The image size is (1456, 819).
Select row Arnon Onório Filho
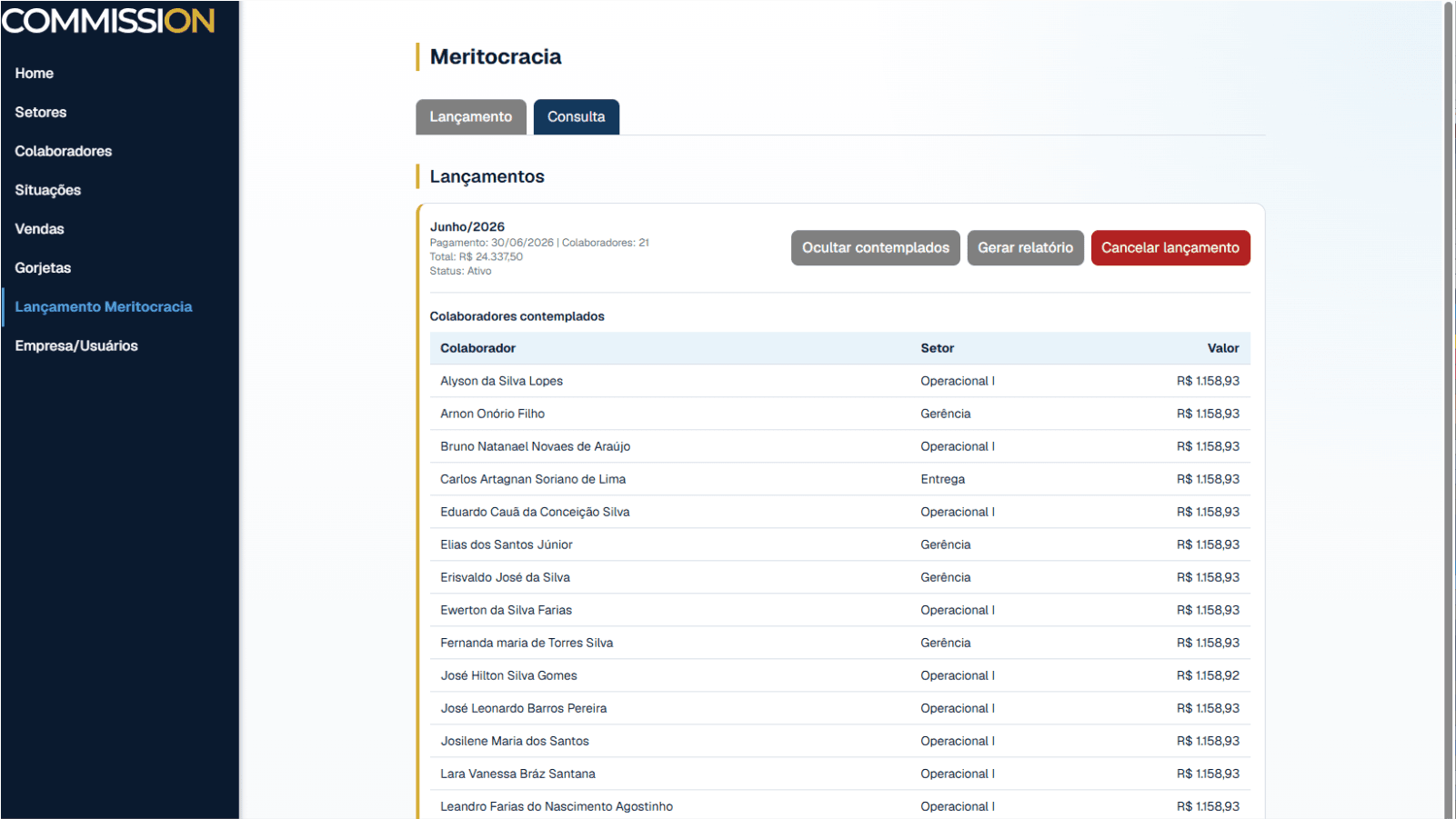pyautogui.click(x=840, y=414)
